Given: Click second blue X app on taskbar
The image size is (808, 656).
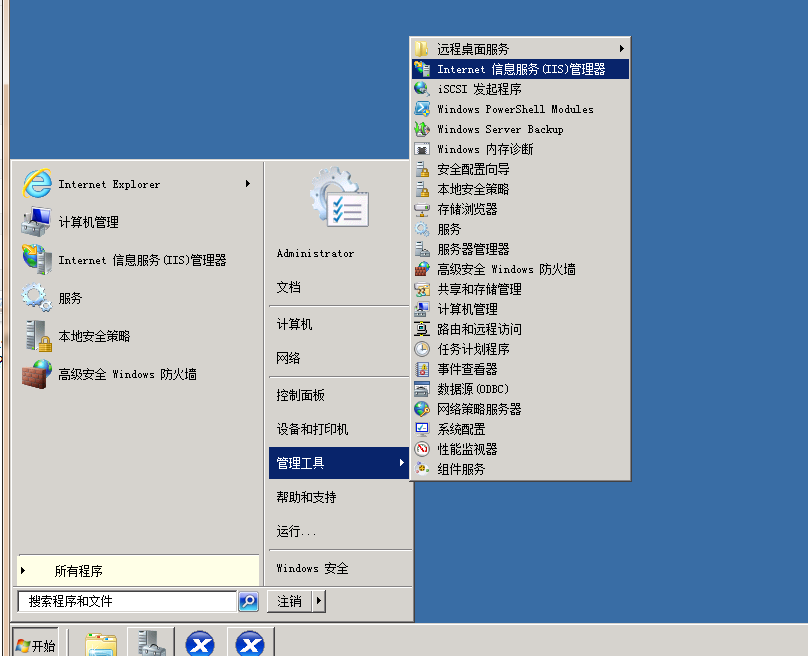Looking at the screenshot, I should click(x=250, y=643).
